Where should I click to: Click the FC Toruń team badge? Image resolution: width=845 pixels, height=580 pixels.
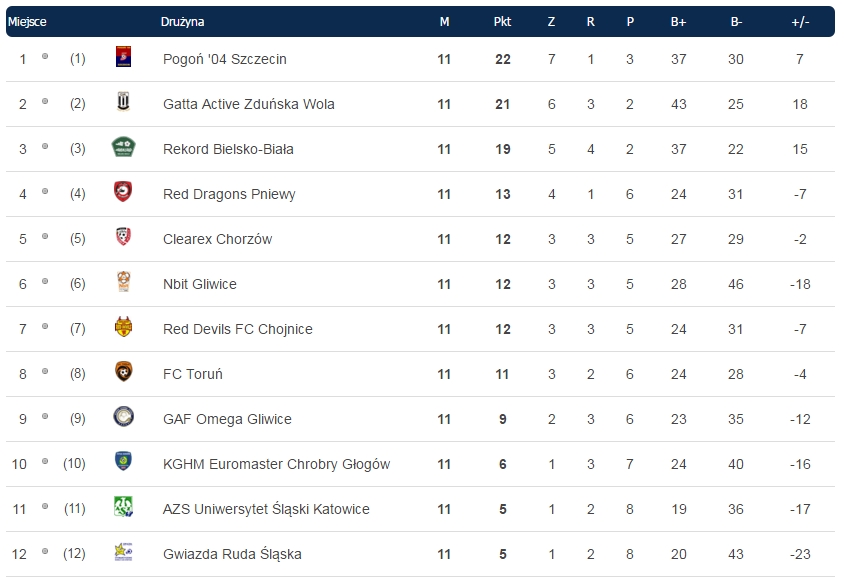point(123,373)
